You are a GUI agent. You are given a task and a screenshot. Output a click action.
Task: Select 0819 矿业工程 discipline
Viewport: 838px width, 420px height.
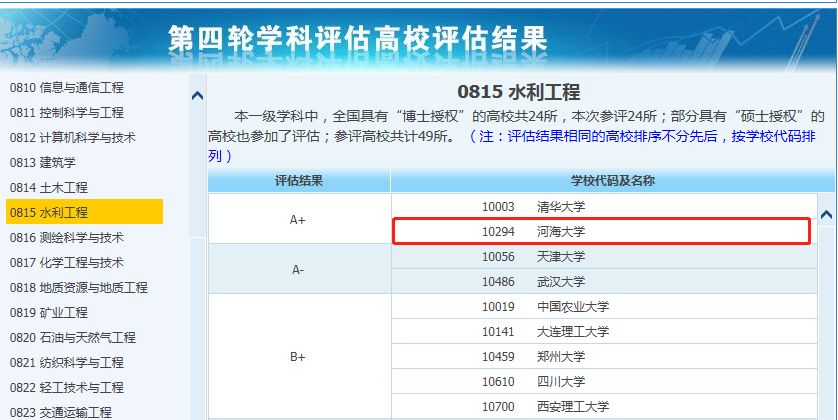tap(49, 313)
